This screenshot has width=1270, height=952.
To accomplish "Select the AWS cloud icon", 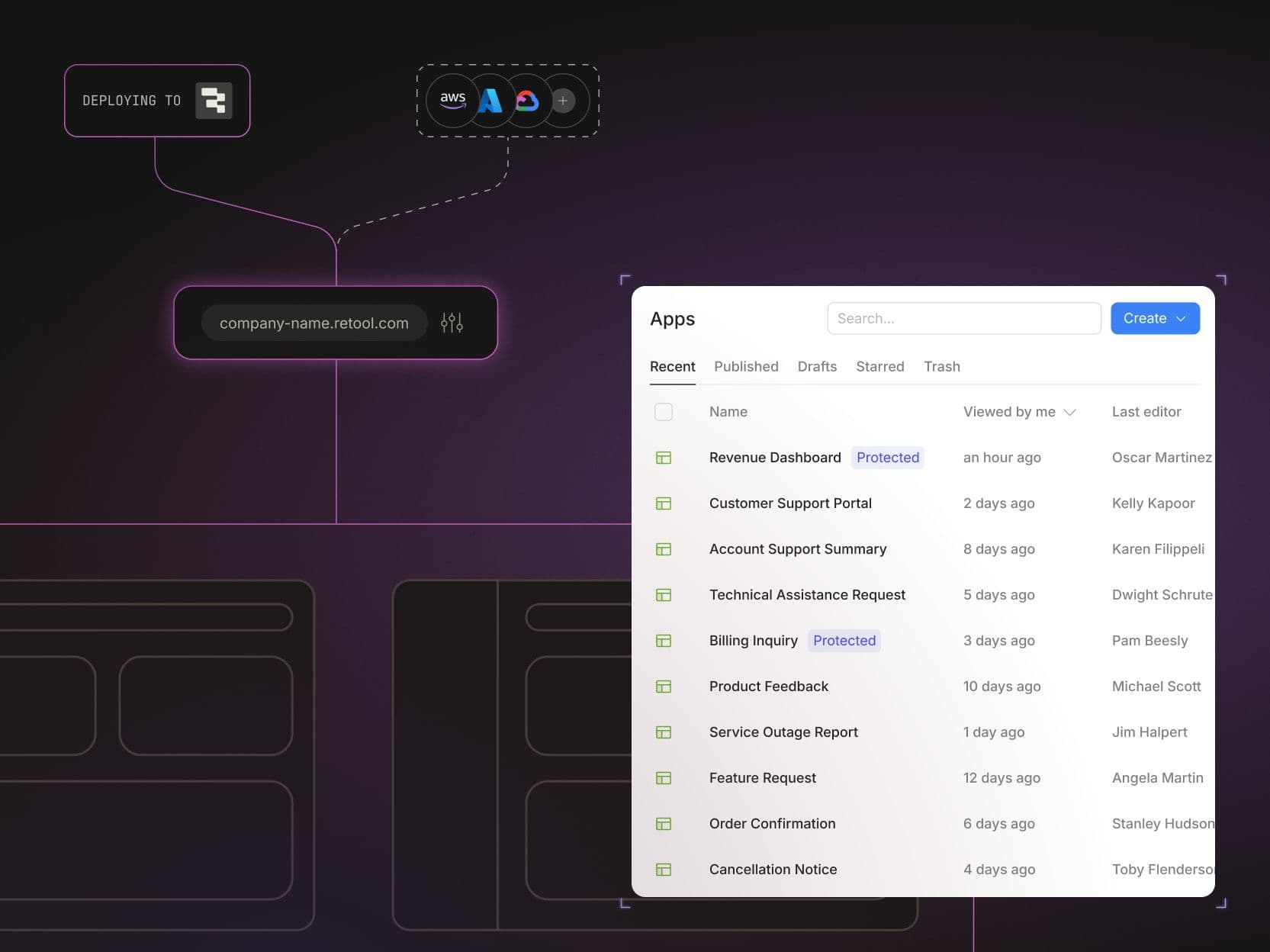I will pos(453,100).
